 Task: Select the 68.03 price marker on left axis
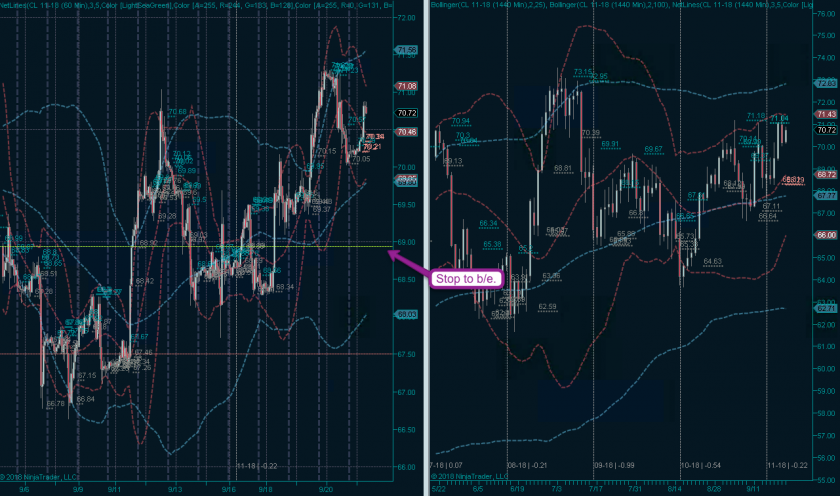(x=407, y=314)
